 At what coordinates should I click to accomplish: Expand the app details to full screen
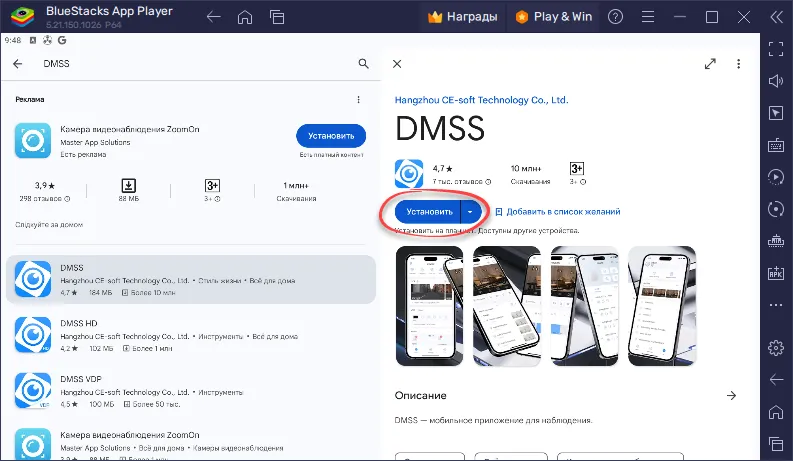[x=710, y=63]
